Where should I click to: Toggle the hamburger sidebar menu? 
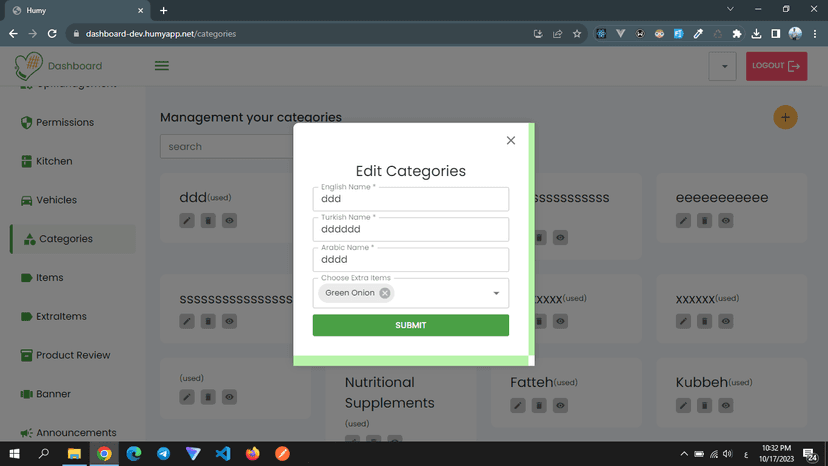pyautogui.click(x=162, y=66)
